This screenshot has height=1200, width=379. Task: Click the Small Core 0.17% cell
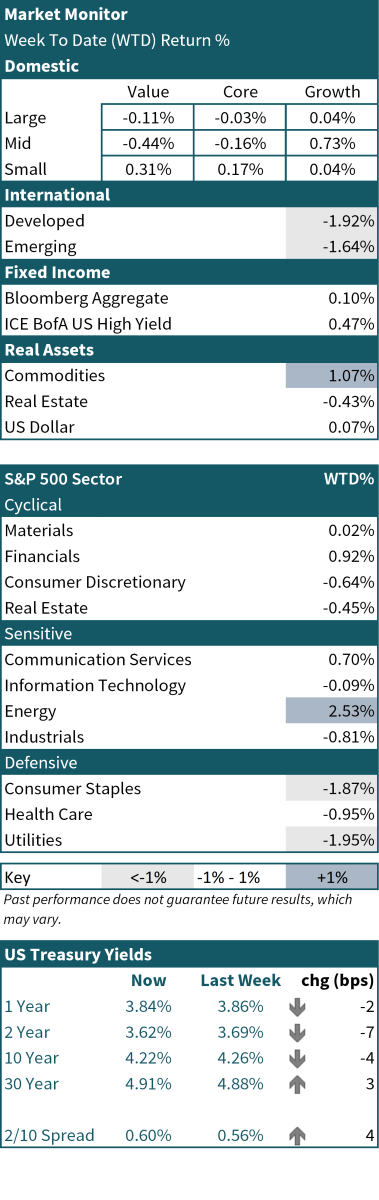point(239,170)
